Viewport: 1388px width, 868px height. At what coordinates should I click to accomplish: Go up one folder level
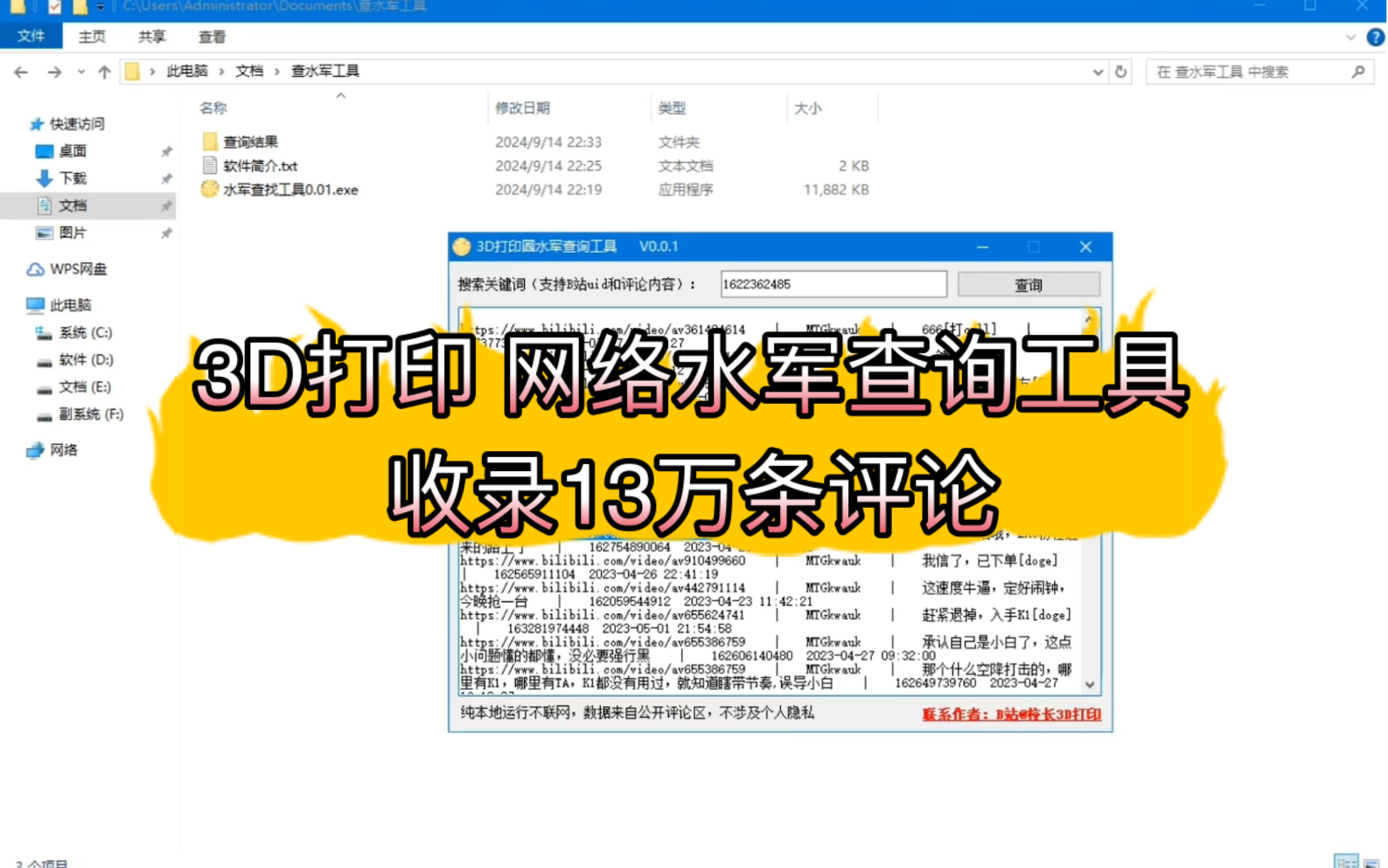point(104,72)
